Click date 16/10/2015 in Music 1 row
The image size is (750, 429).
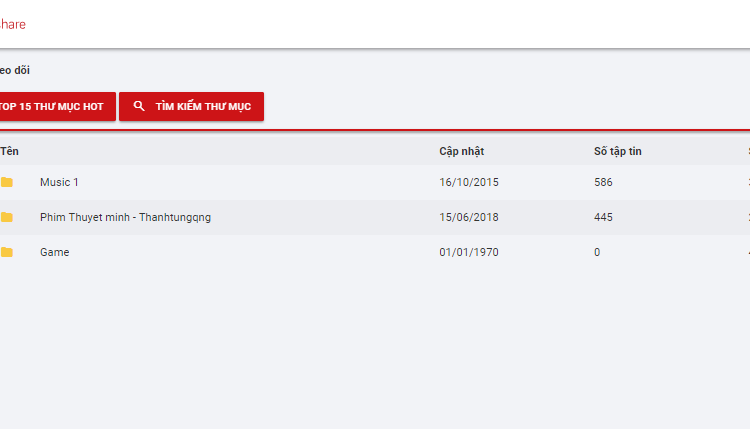tap(469, 182)
